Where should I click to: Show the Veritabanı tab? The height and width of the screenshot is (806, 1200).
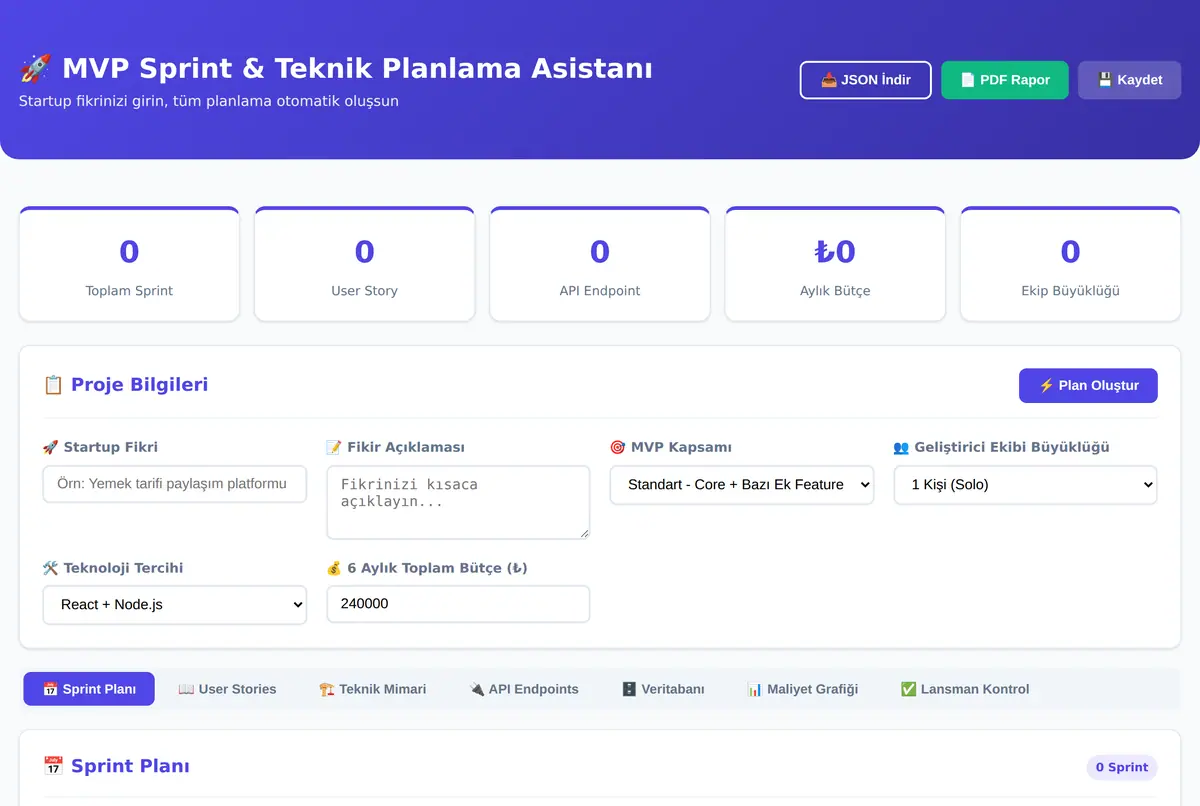pyautogui.click(x=663, y=689)
